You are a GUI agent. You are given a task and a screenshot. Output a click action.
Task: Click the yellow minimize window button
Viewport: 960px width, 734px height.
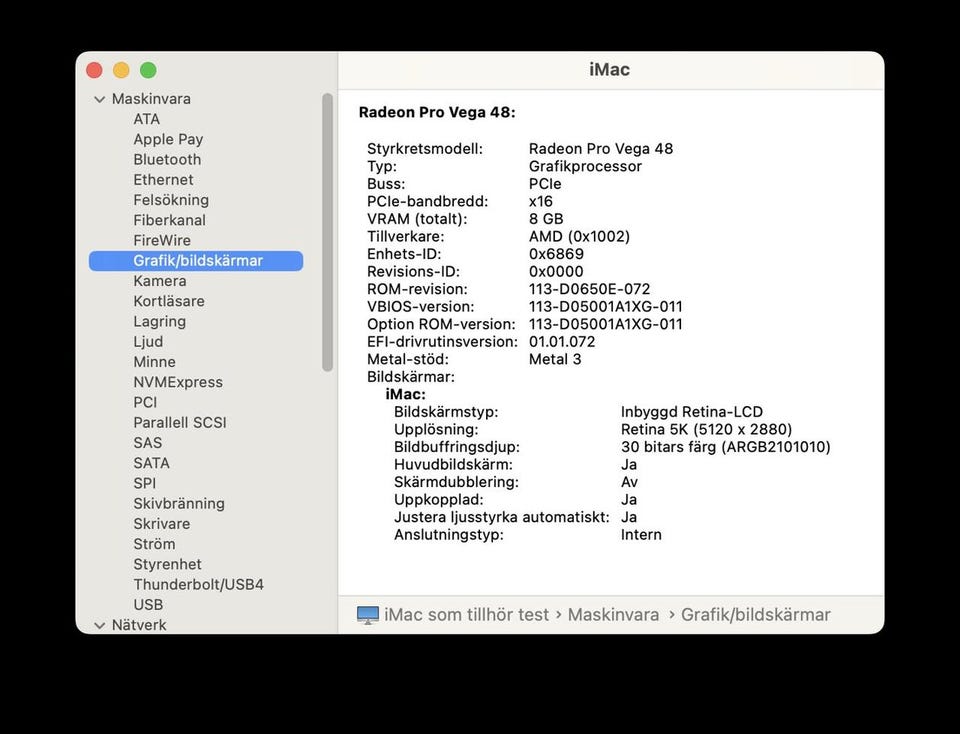121,70
